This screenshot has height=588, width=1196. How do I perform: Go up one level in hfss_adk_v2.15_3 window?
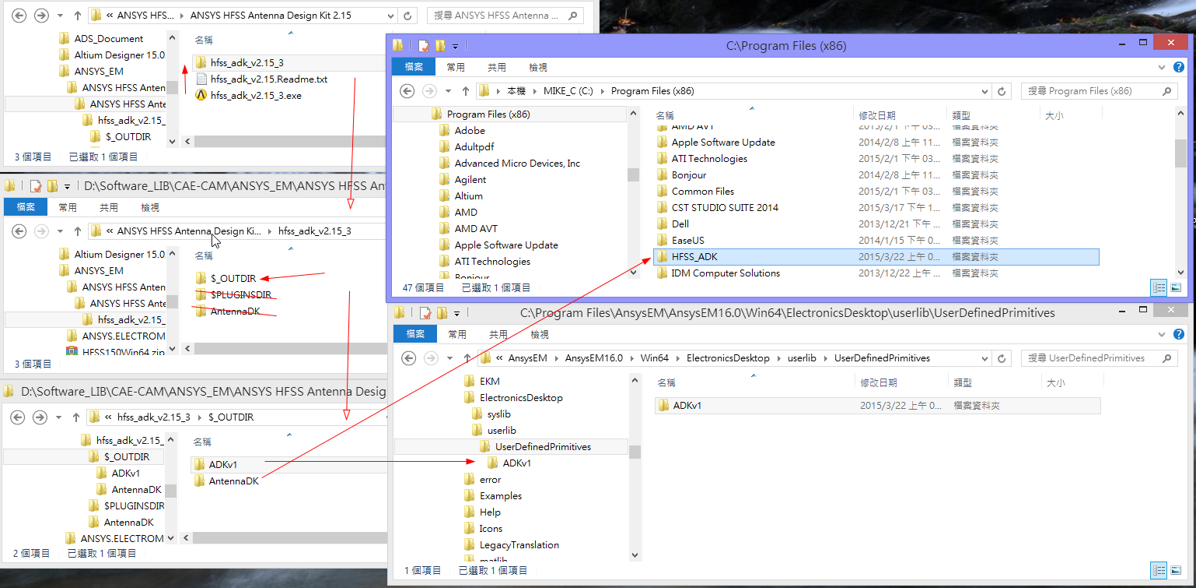pos(76,230)
